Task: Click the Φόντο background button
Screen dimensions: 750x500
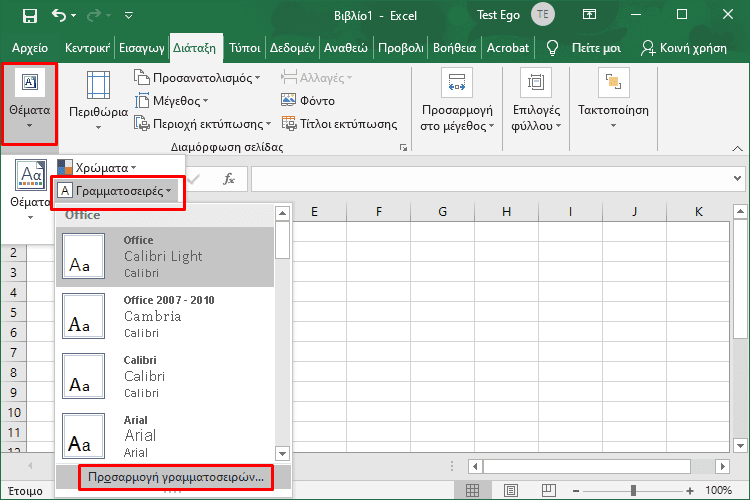Action: point(308,100)
